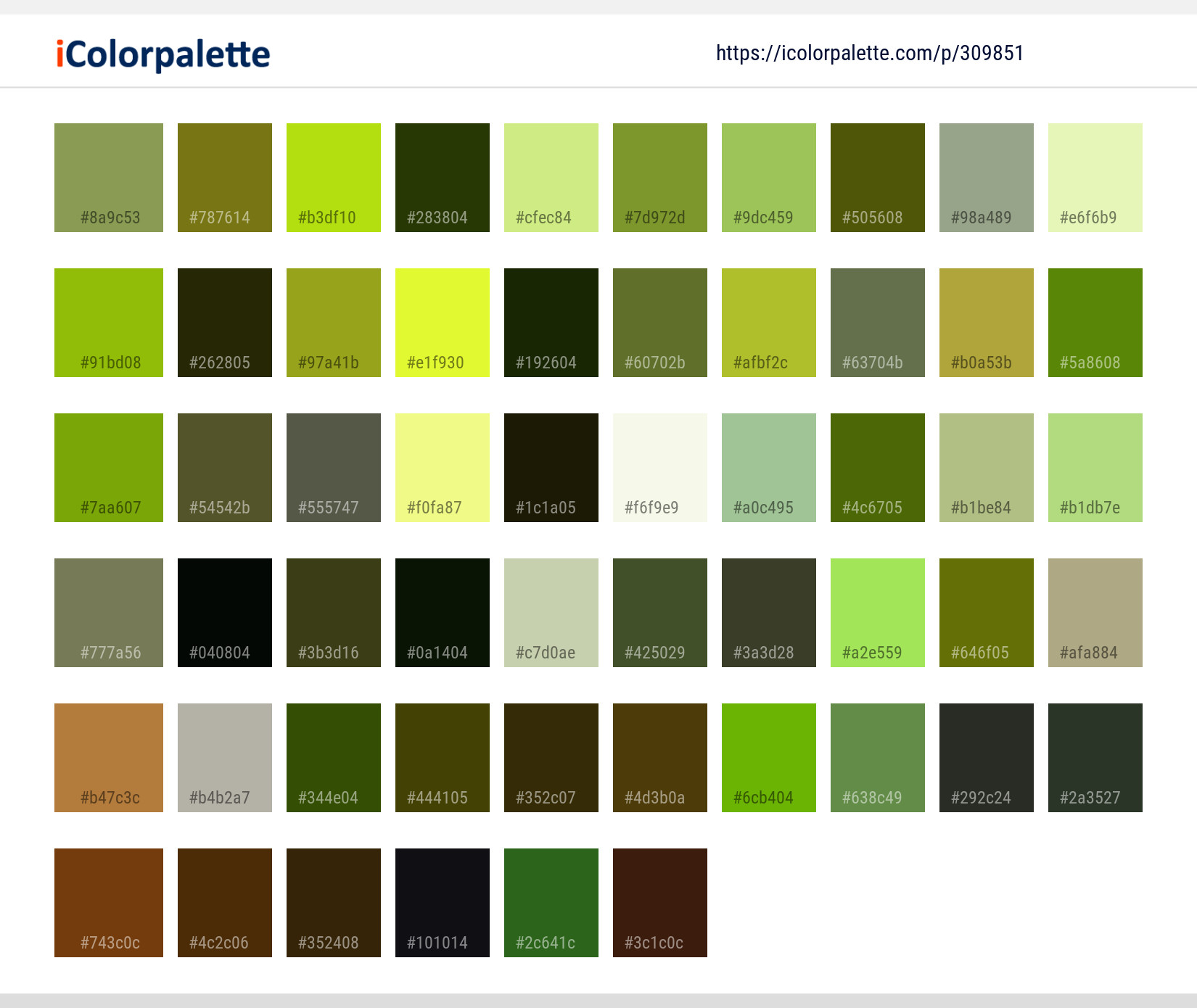Image resolution: width=1197 pixels, height=1008 pixels.
Task: Pick the #4c6705 swatch
Action: point(878,468)
